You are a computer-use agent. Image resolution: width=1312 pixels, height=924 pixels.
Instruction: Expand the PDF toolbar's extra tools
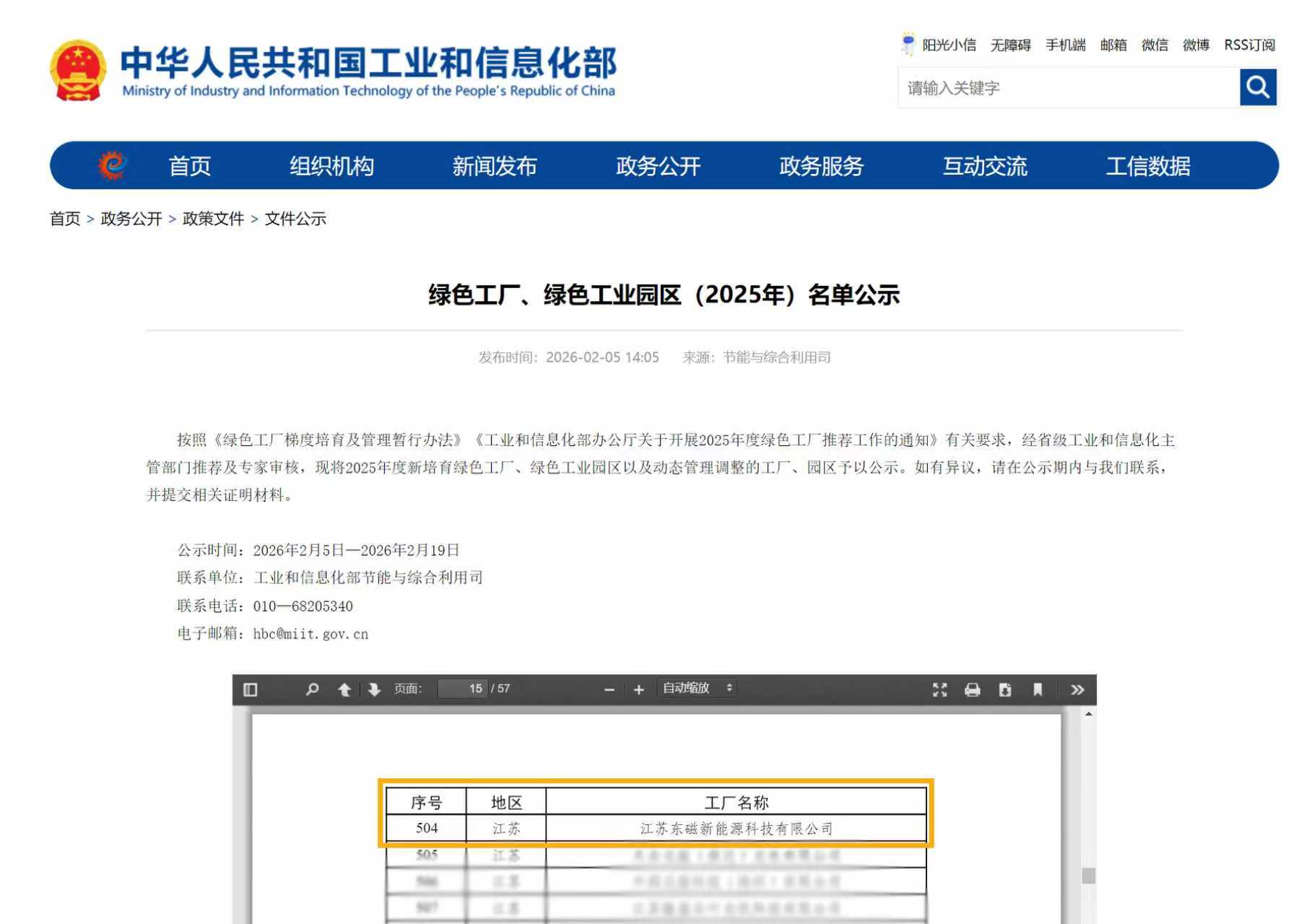click(1077, 689)
